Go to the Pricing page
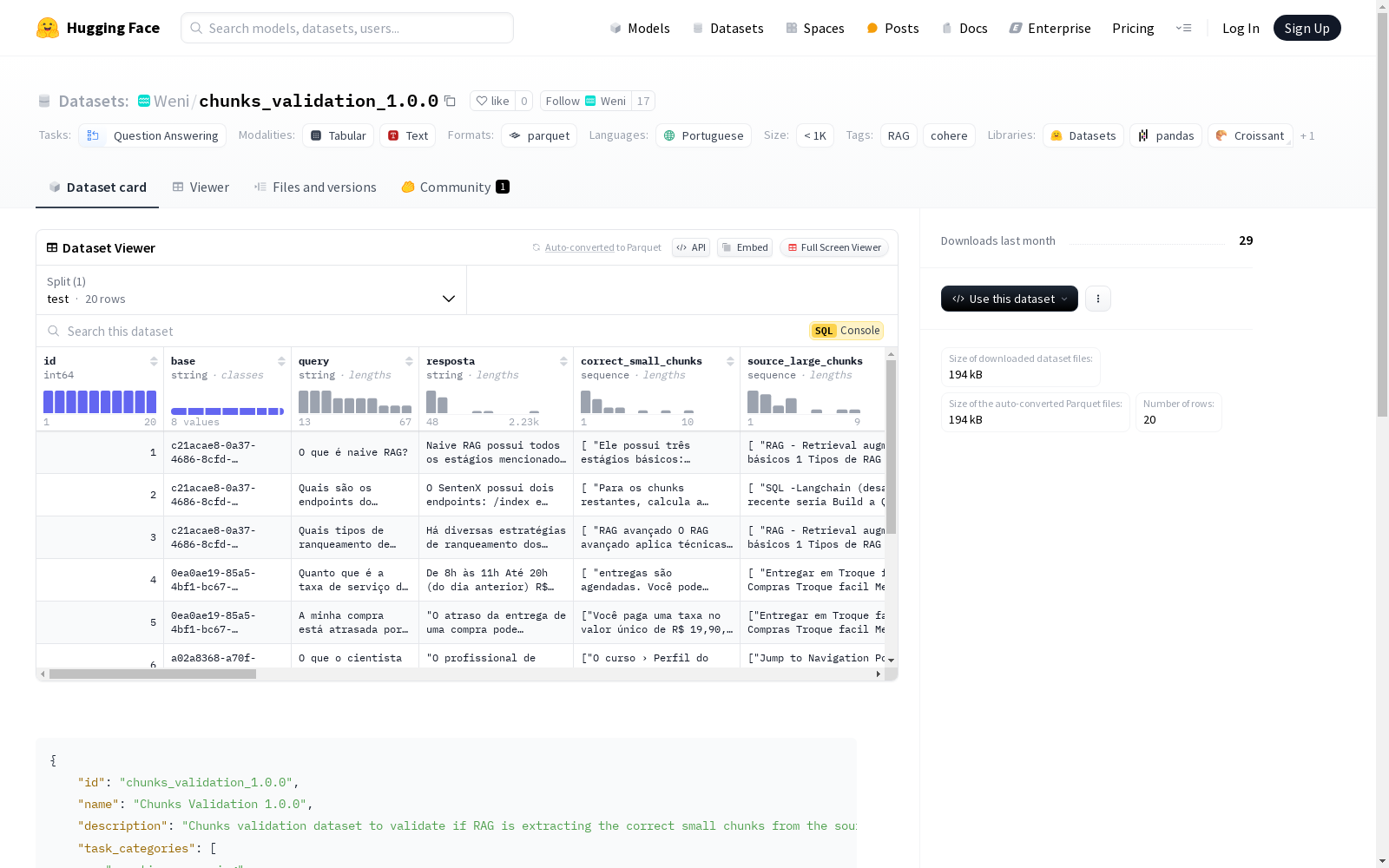Viewport: 1389px width, 868px height. point(1133,28)
